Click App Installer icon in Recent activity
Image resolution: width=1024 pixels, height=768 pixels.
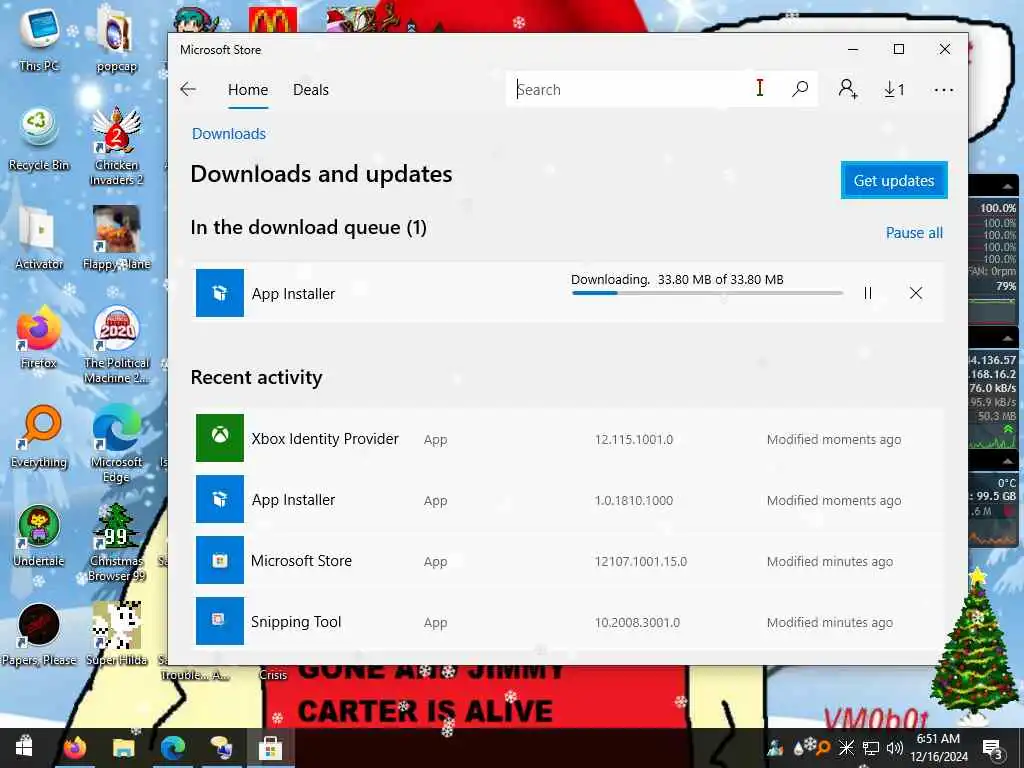tap(220, 500)
